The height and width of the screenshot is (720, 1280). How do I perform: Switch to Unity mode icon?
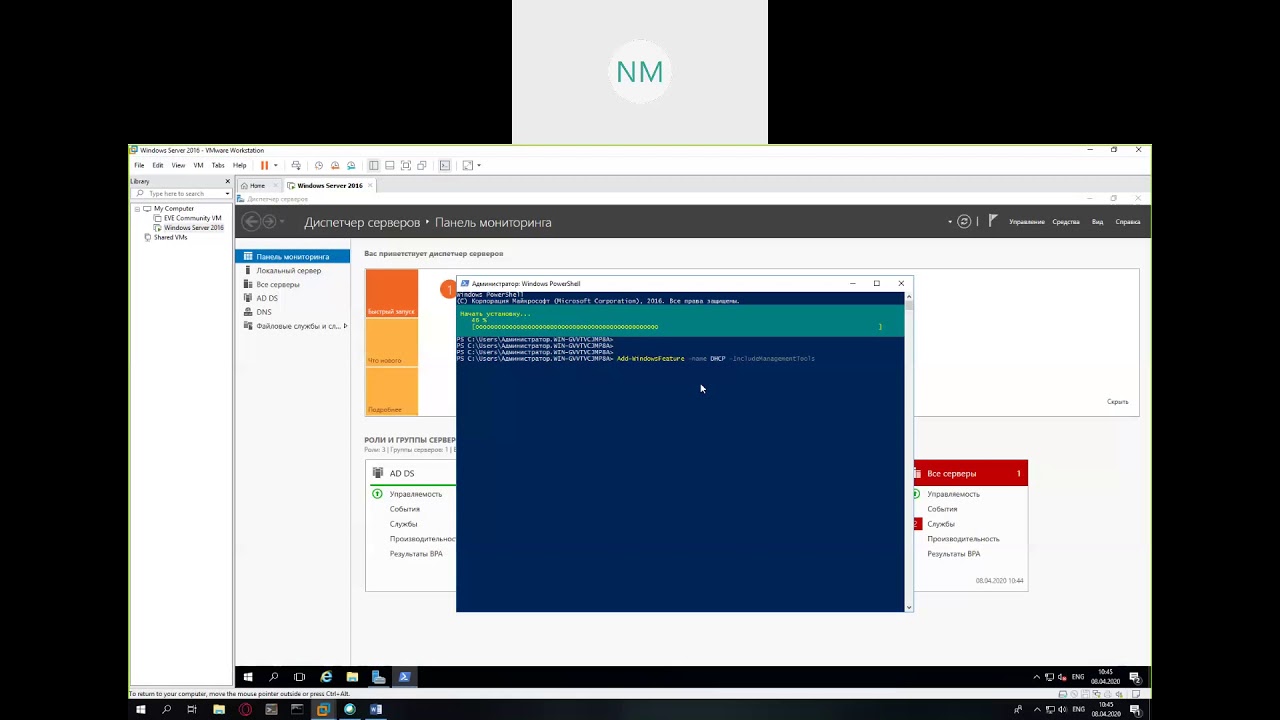tap(422, 165)
